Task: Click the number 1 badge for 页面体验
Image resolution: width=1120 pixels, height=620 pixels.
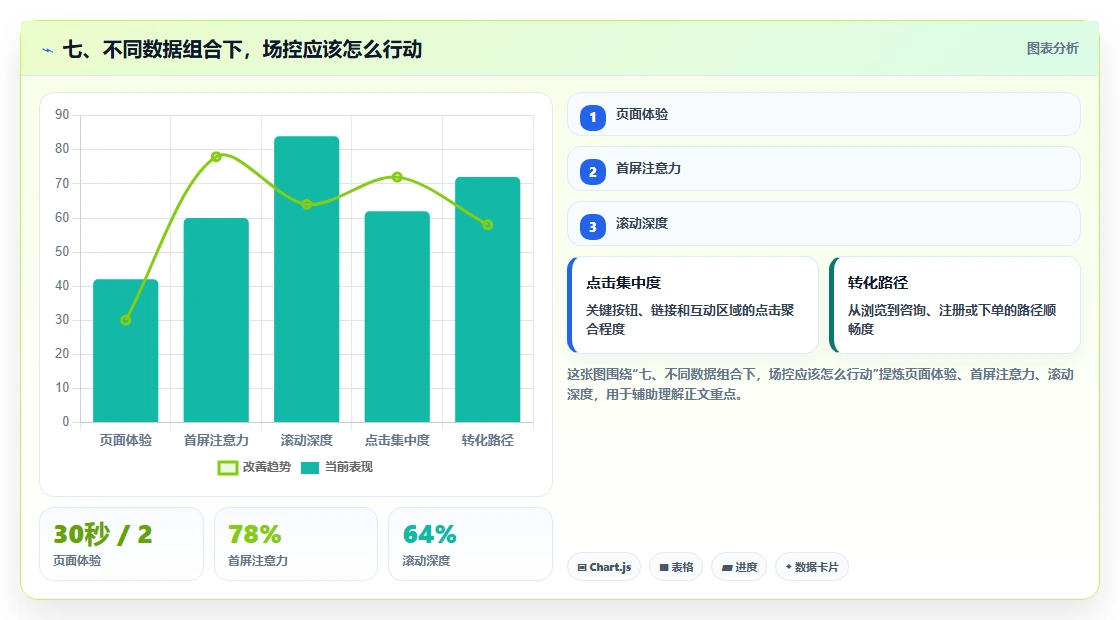Action: (x=592, y=117)
